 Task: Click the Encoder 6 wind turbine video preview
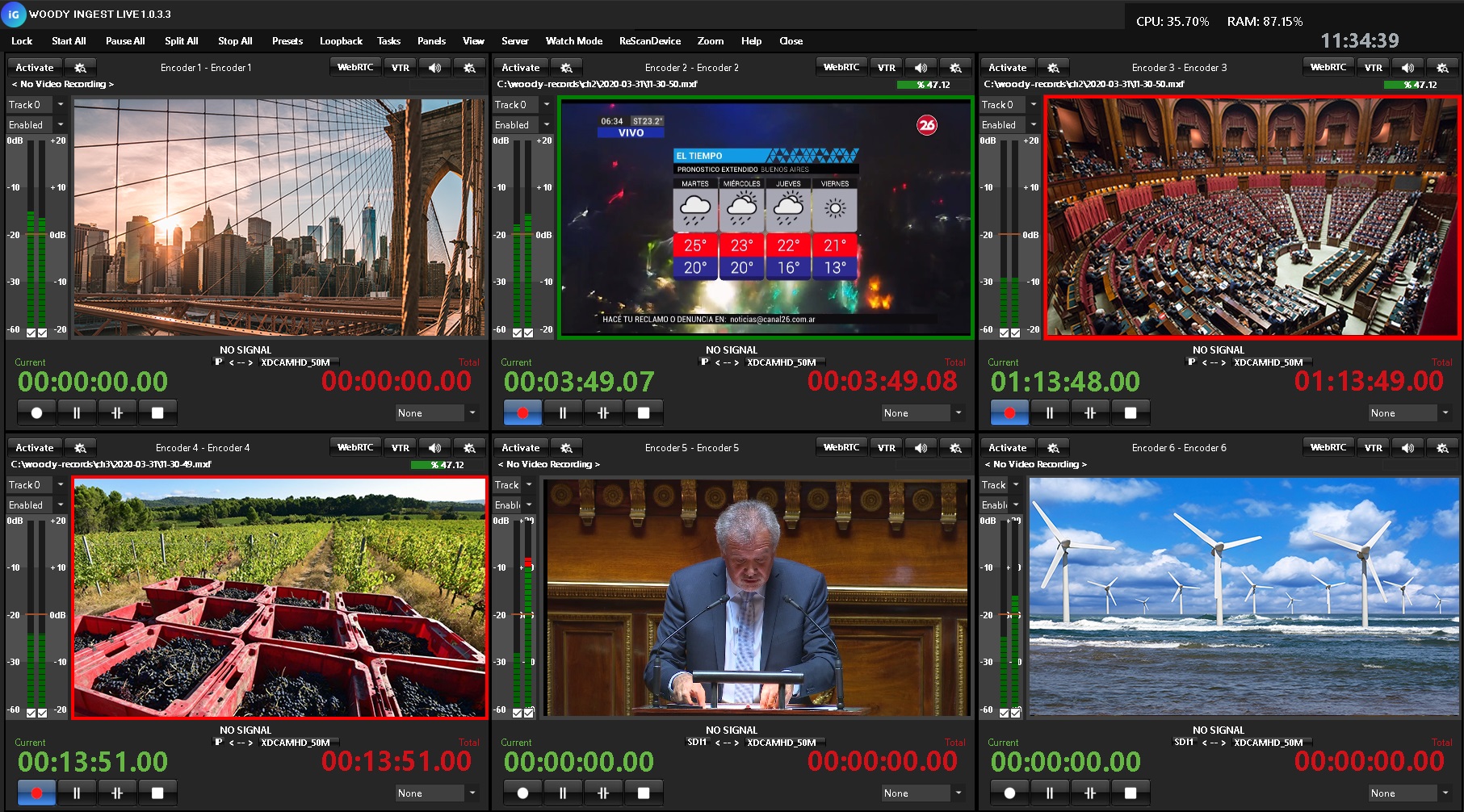pyautogui.click(x=1244, y=596)
